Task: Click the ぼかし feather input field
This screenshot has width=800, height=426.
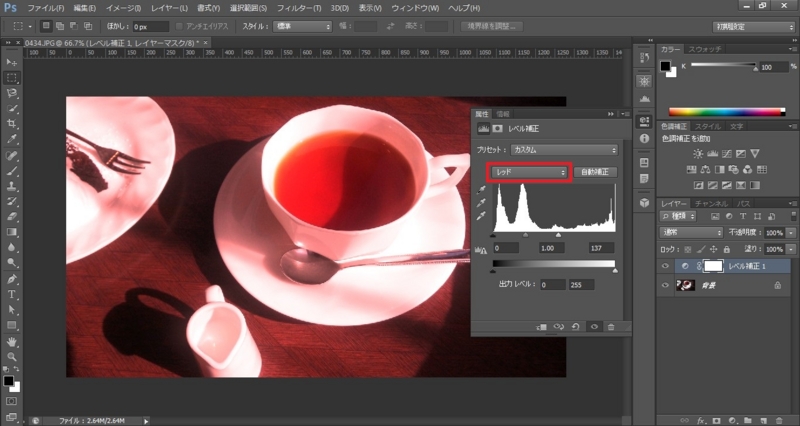Action: click(151, 26)
